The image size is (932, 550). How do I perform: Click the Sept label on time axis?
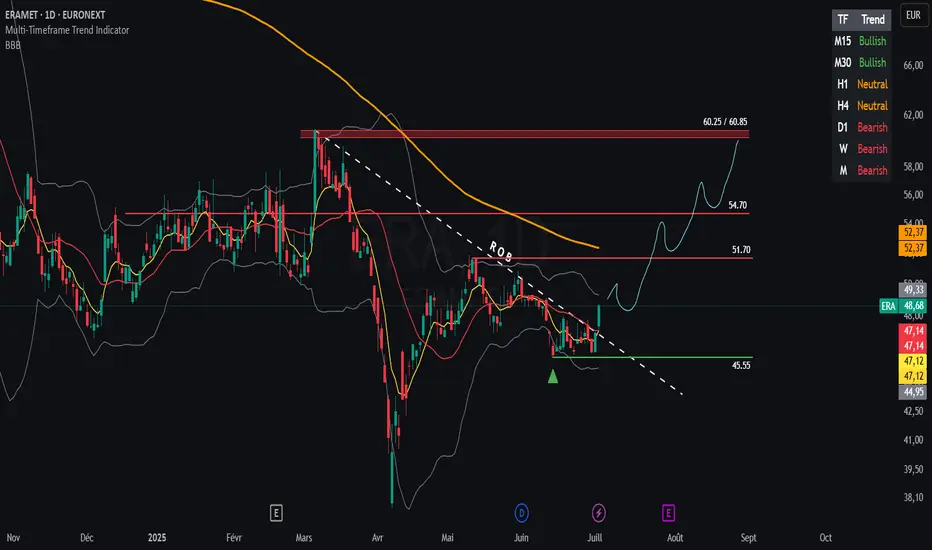click(748, 538)
